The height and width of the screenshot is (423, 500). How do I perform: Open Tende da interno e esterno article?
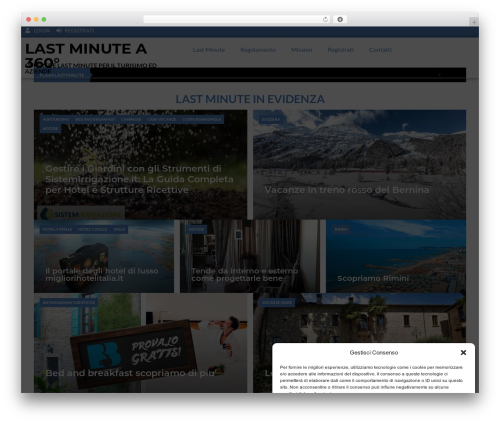coord(245,274)
